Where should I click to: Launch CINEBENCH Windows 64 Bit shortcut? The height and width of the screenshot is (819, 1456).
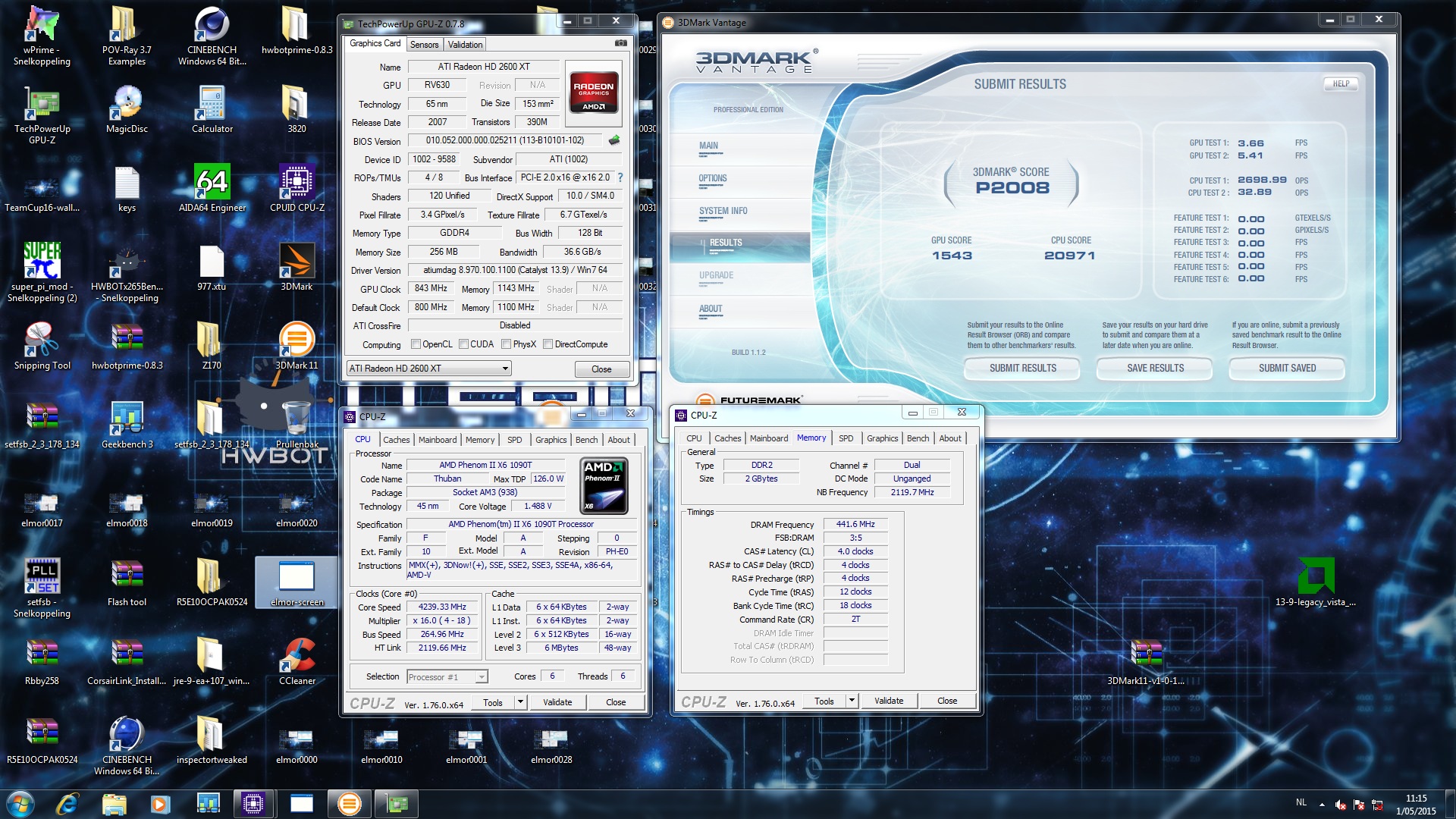pyautogui.click(x=212, y=36)
